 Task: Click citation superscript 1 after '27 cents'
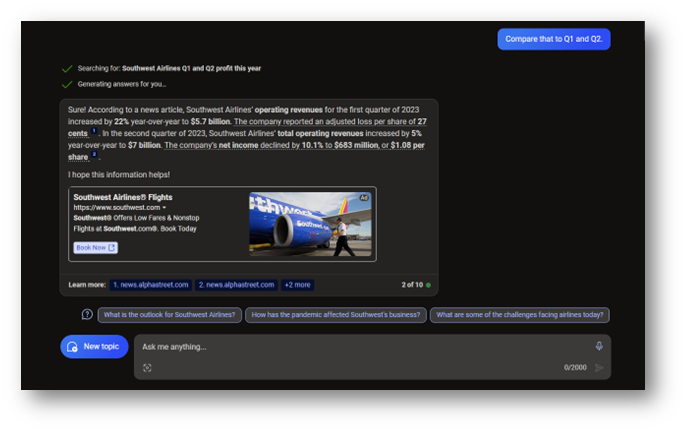click(94, 131)
